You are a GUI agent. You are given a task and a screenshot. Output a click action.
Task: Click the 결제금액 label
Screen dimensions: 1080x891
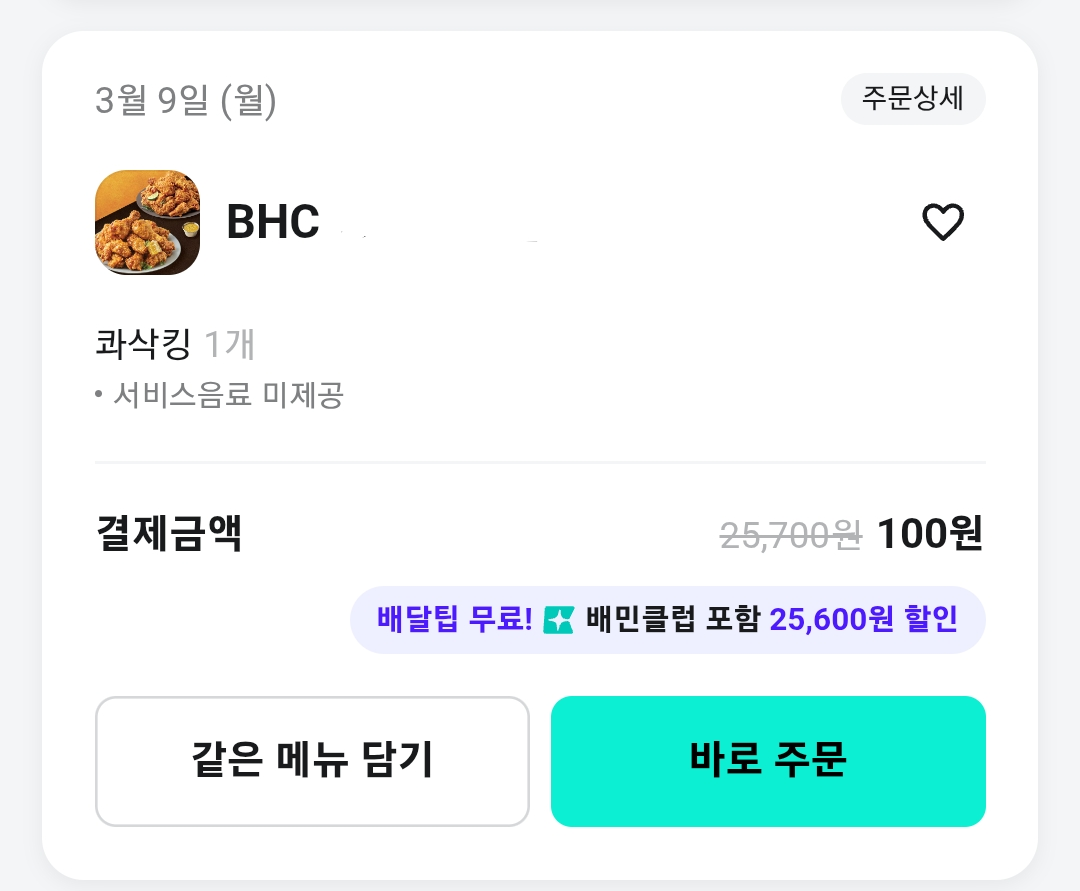click(169, 534)
